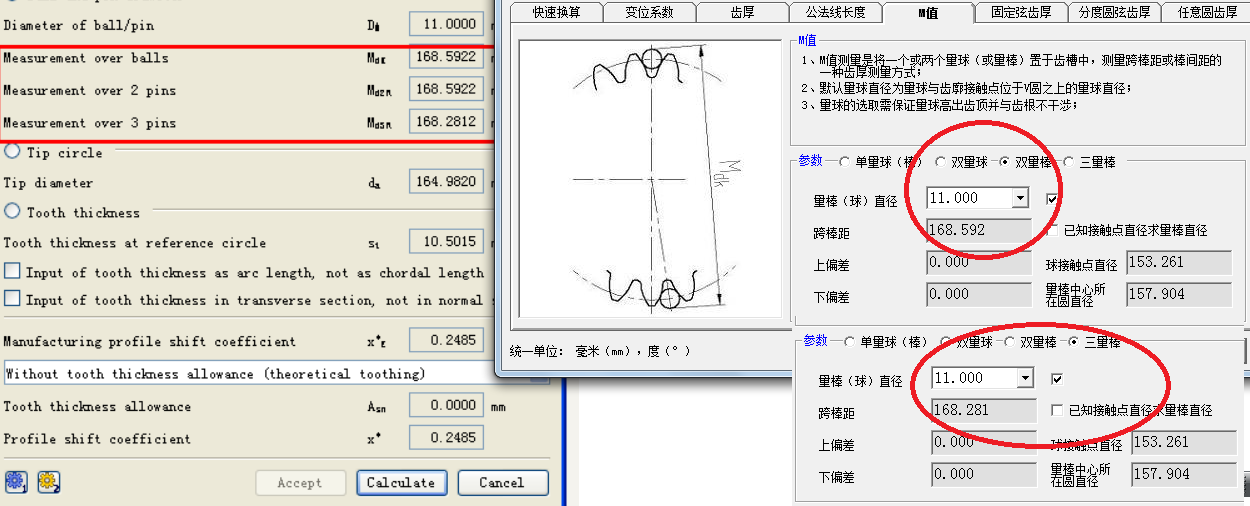The image size is (1250, 506).
Task: Toggle checkbox beside 量棒直径 combo above 168.281
Action: click(x=1057, y=379)
